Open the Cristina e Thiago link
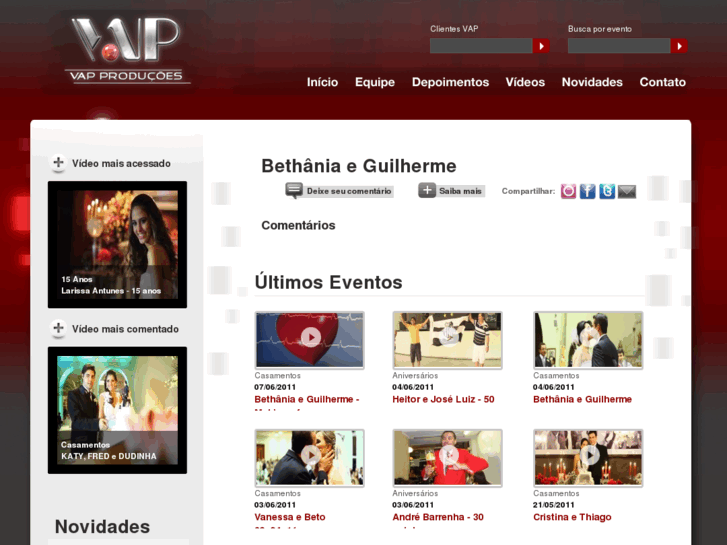727x545 pixels. coord(572,517)
